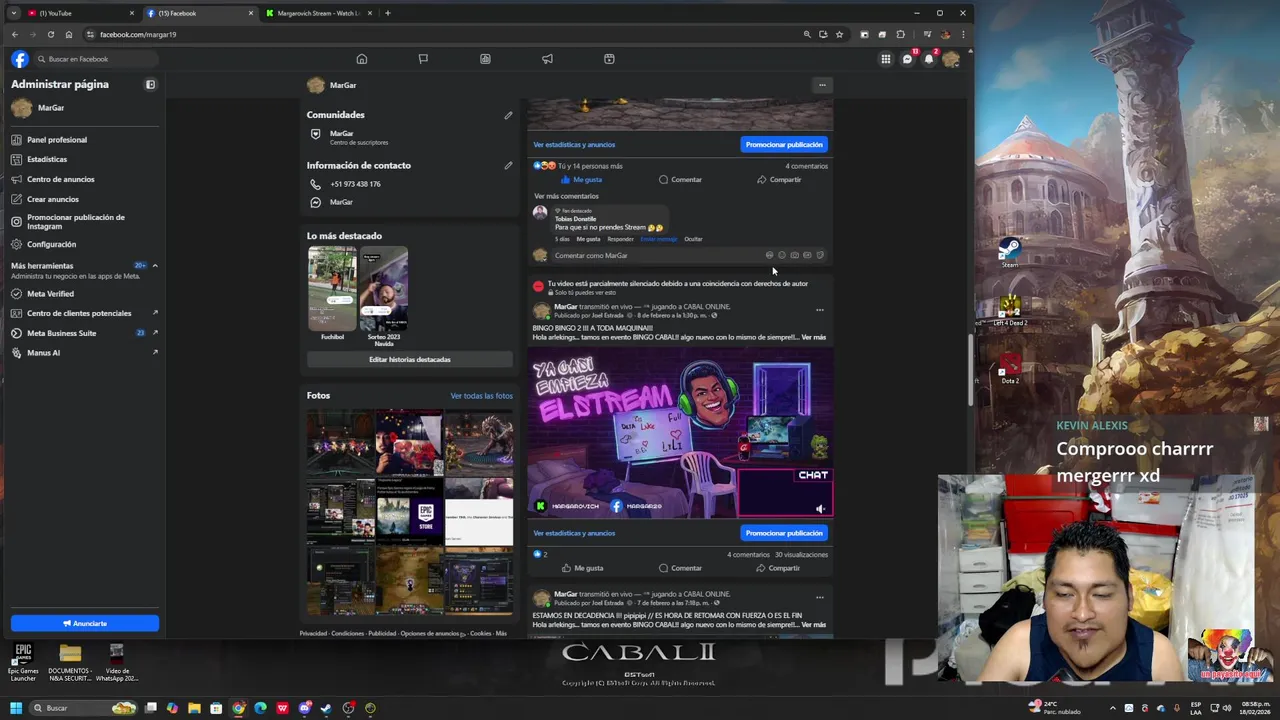Like the first post with Me gusta

581,180
